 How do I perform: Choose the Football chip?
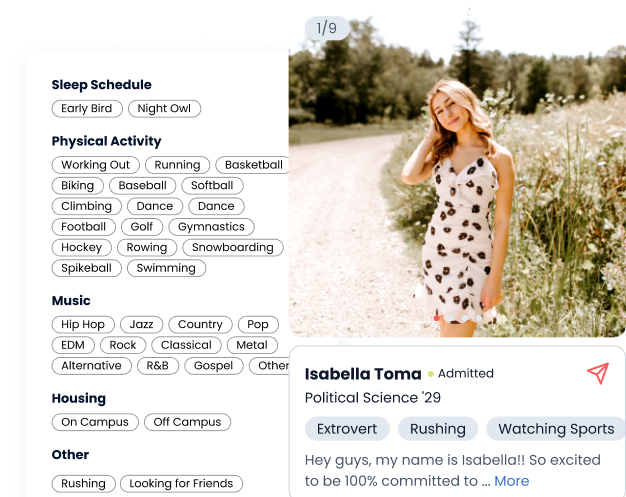[84, 227]
